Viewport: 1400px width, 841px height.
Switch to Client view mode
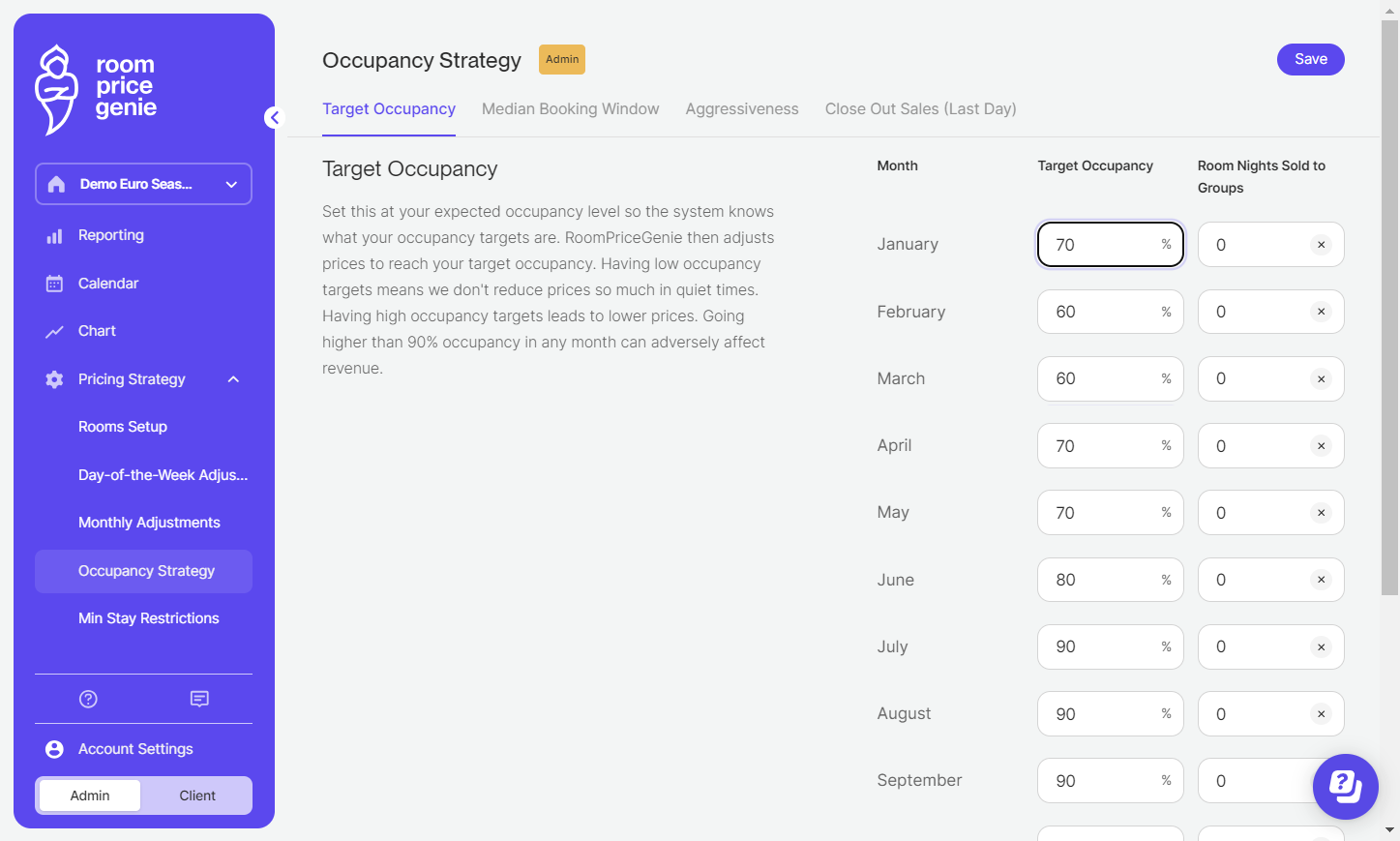(197, 796)
